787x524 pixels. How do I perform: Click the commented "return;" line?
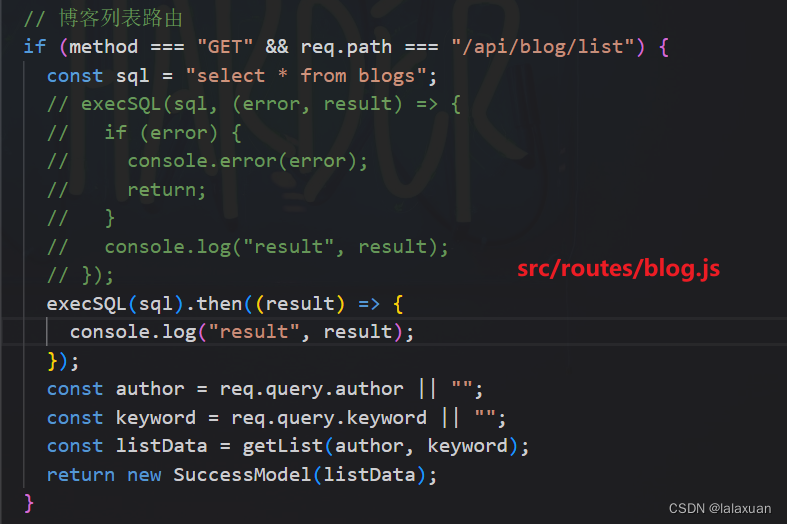point(126,190)
